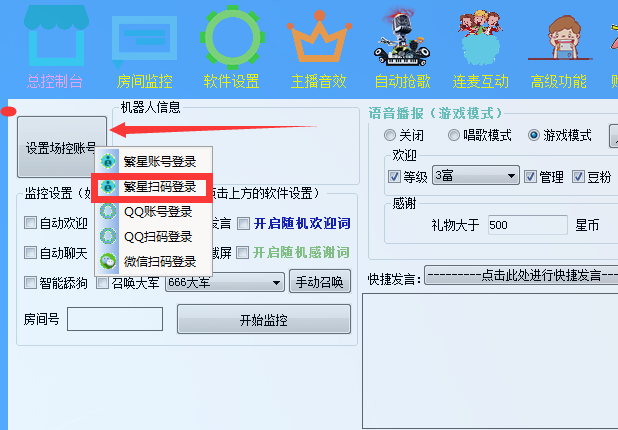
Task: Open the 总控制台 storefront icon
Action: [56, 35]
